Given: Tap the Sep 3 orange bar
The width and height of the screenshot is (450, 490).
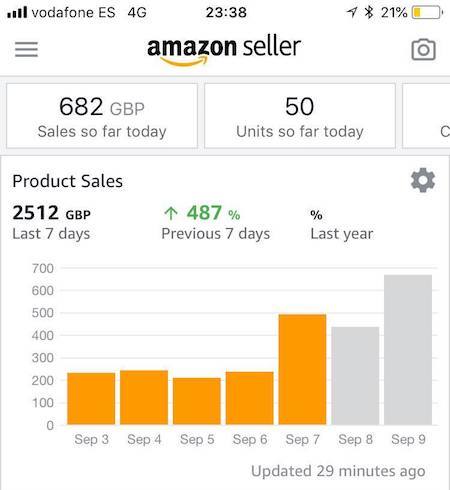Looking at the screenshot, I should click(91, 399).
